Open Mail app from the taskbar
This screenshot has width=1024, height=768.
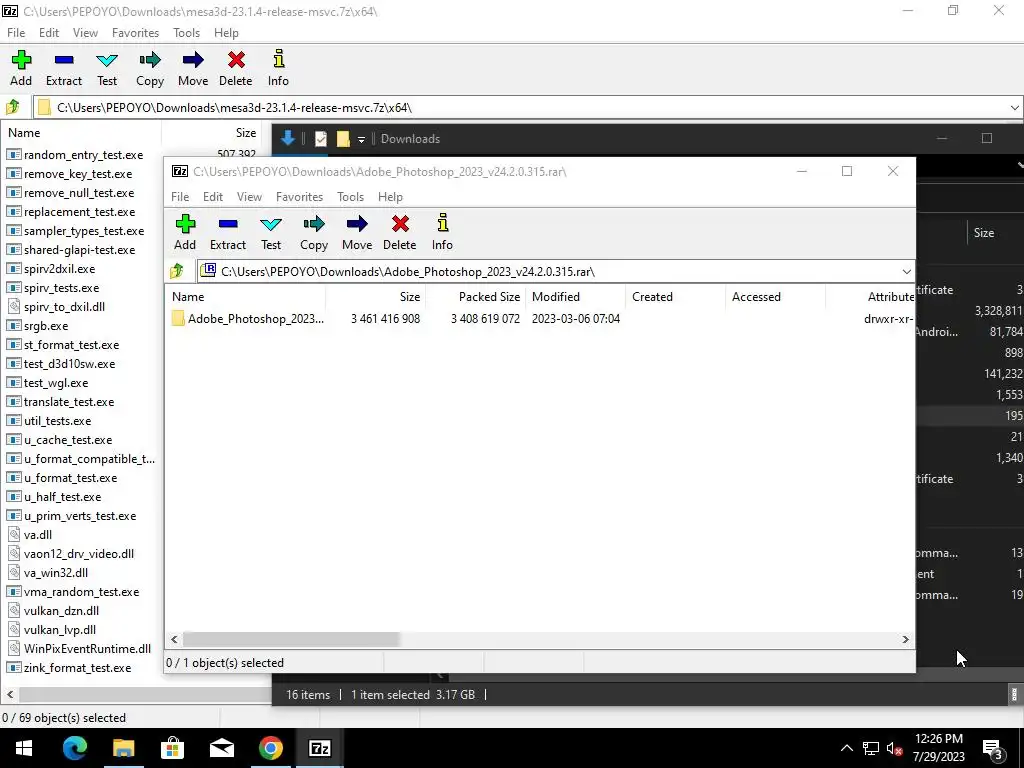coord(221,748)
